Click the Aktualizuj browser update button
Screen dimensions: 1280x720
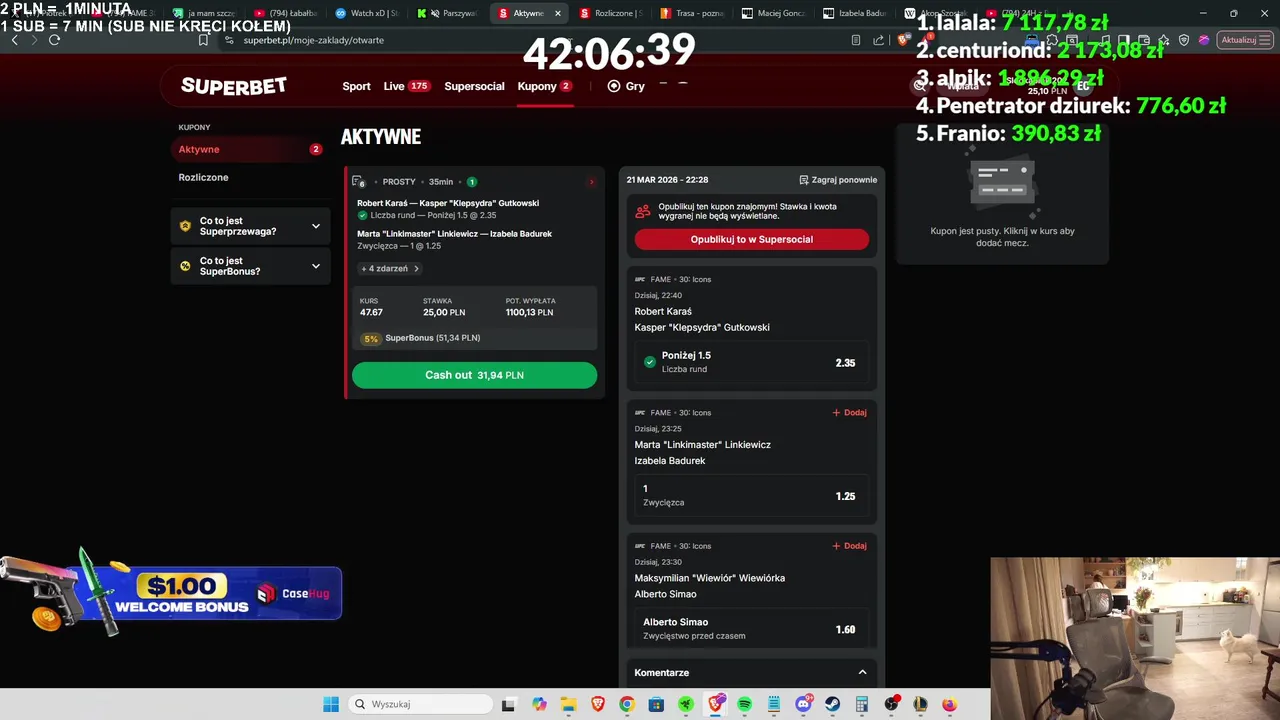(x=1243, y=40)
